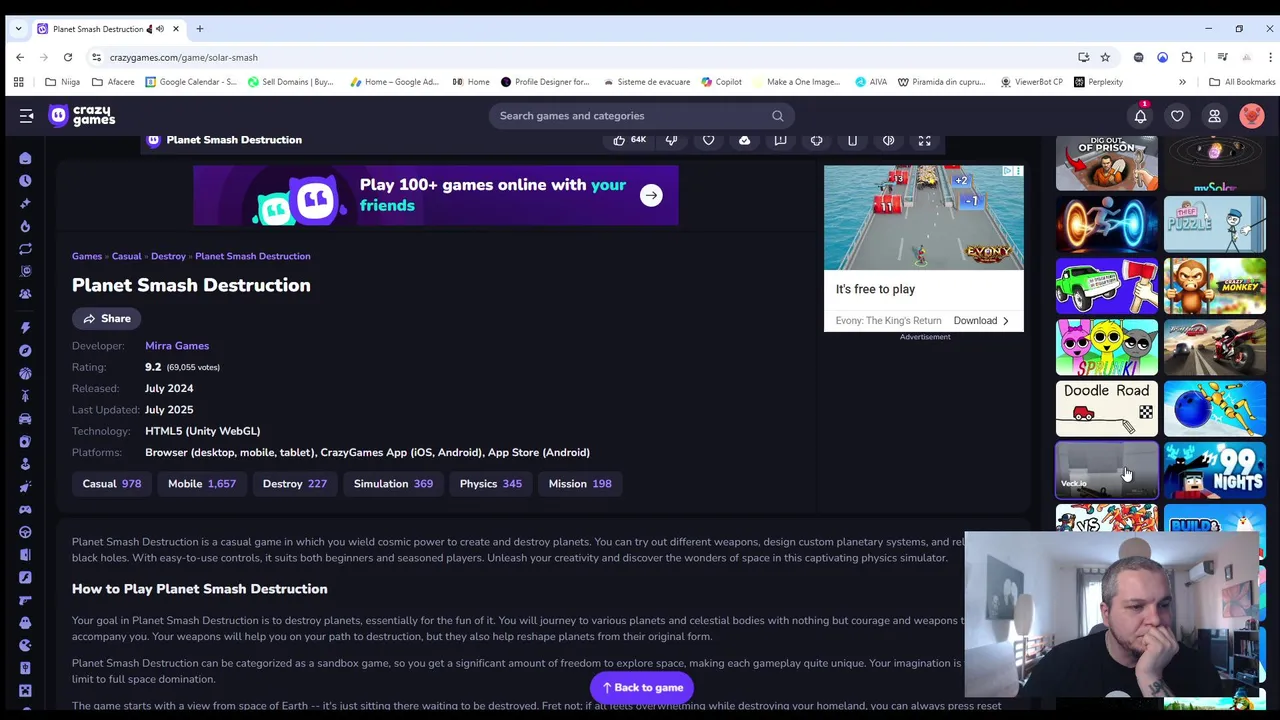
Task: Click the Share button
Action: 107,318
